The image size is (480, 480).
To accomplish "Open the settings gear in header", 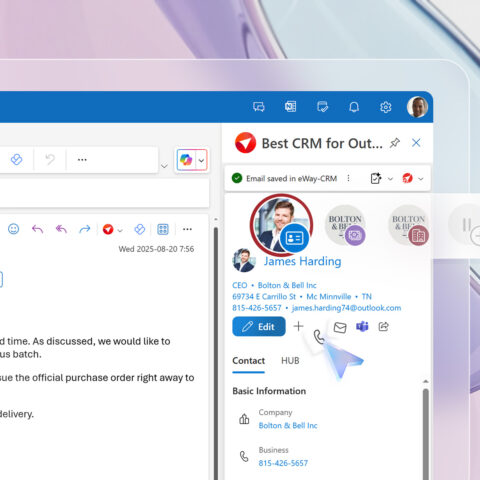I will click(386, 107).
